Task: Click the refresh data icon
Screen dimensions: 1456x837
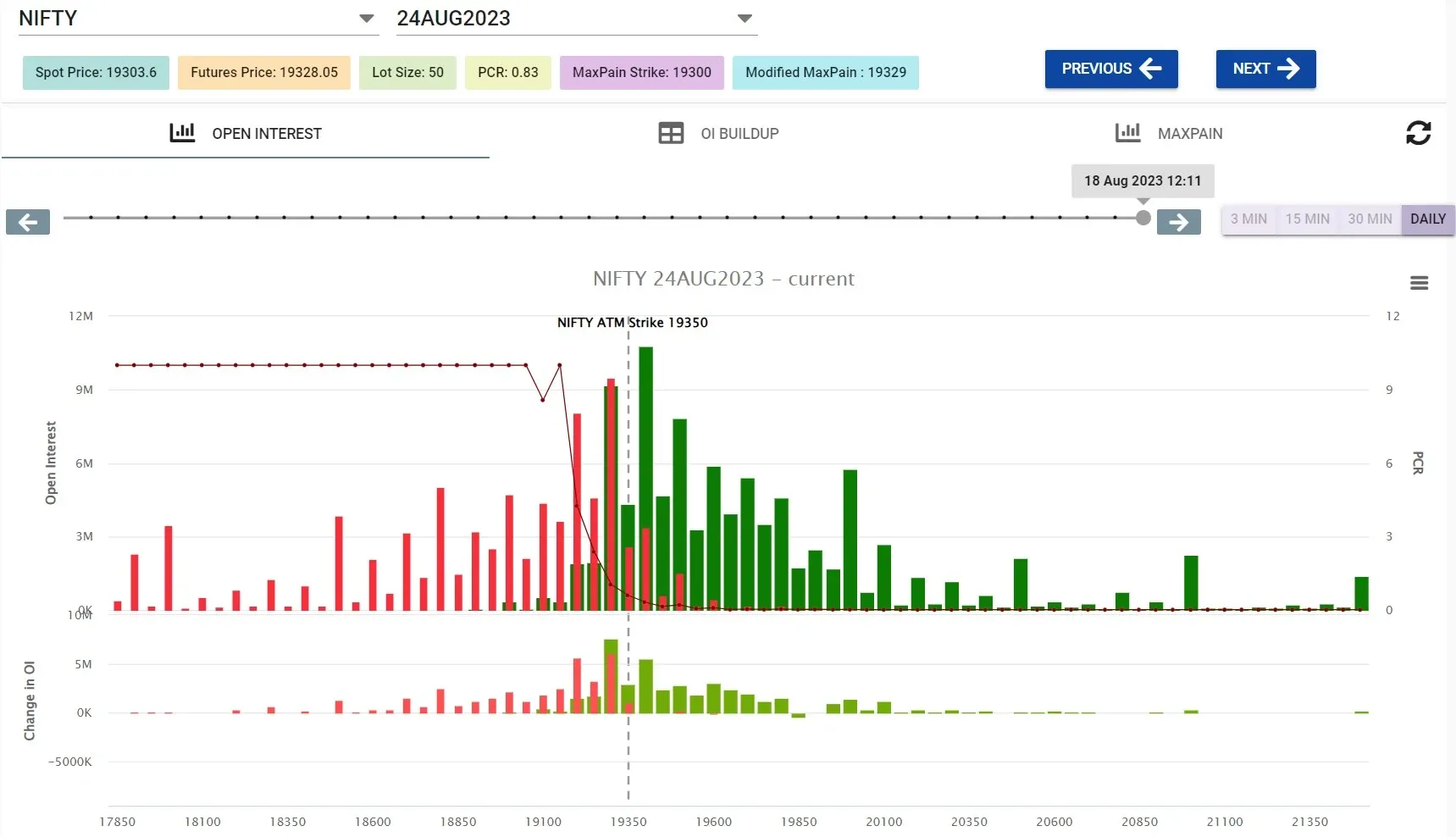Action: pos(1418,133)
